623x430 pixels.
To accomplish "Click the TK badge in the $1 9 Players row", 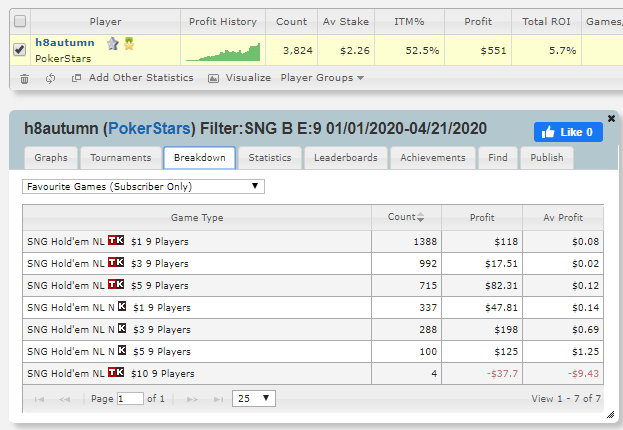I will pos(116,240).
